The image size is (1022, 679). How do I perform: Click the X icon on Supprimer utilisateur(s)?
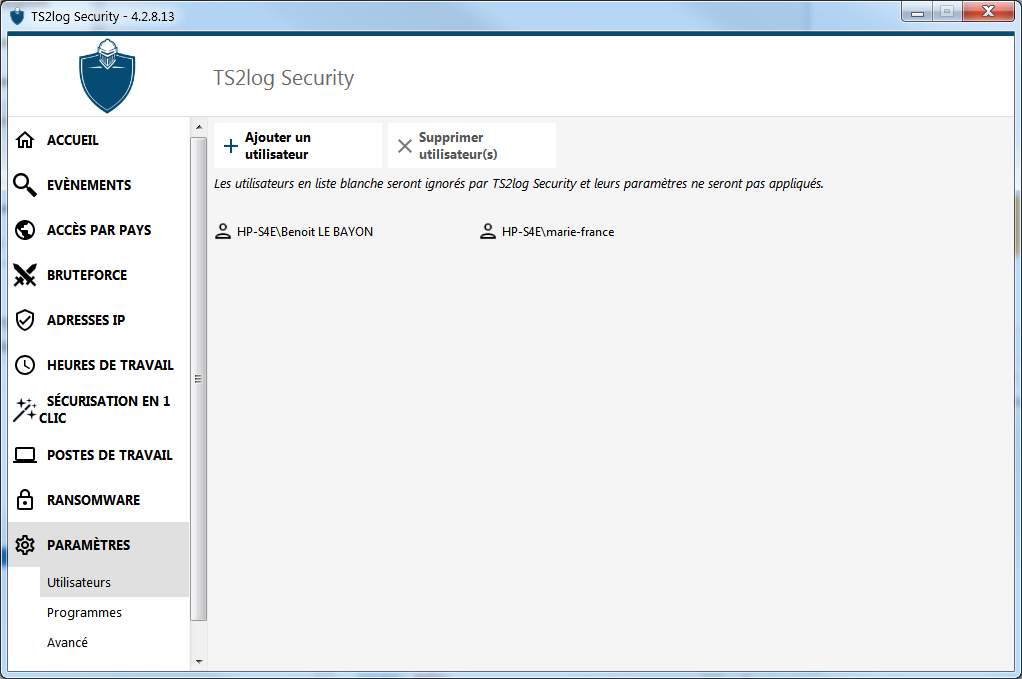coord(405,146)
